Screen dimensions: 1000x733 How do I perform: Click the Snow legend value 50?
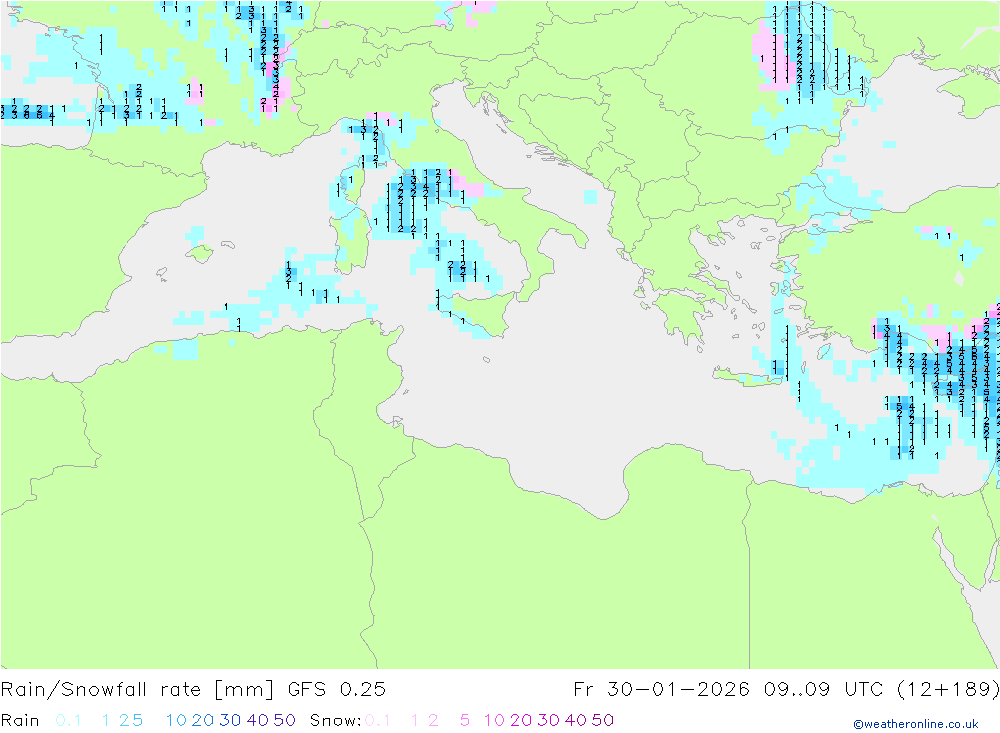603,720
